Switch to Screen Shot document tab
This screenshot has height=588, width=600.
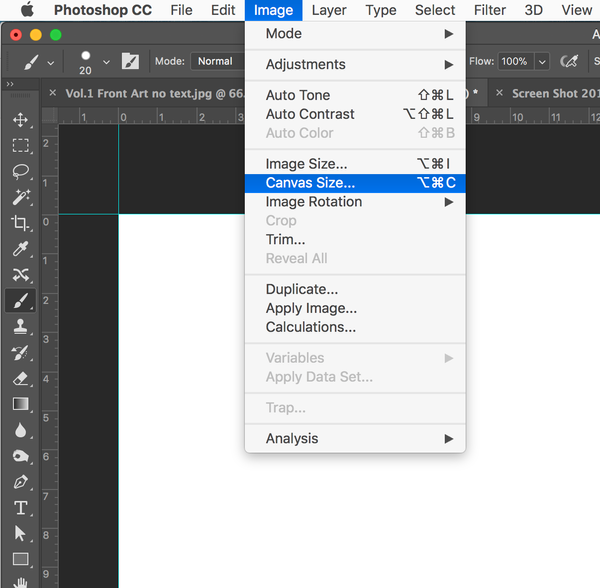coord(556,93)
